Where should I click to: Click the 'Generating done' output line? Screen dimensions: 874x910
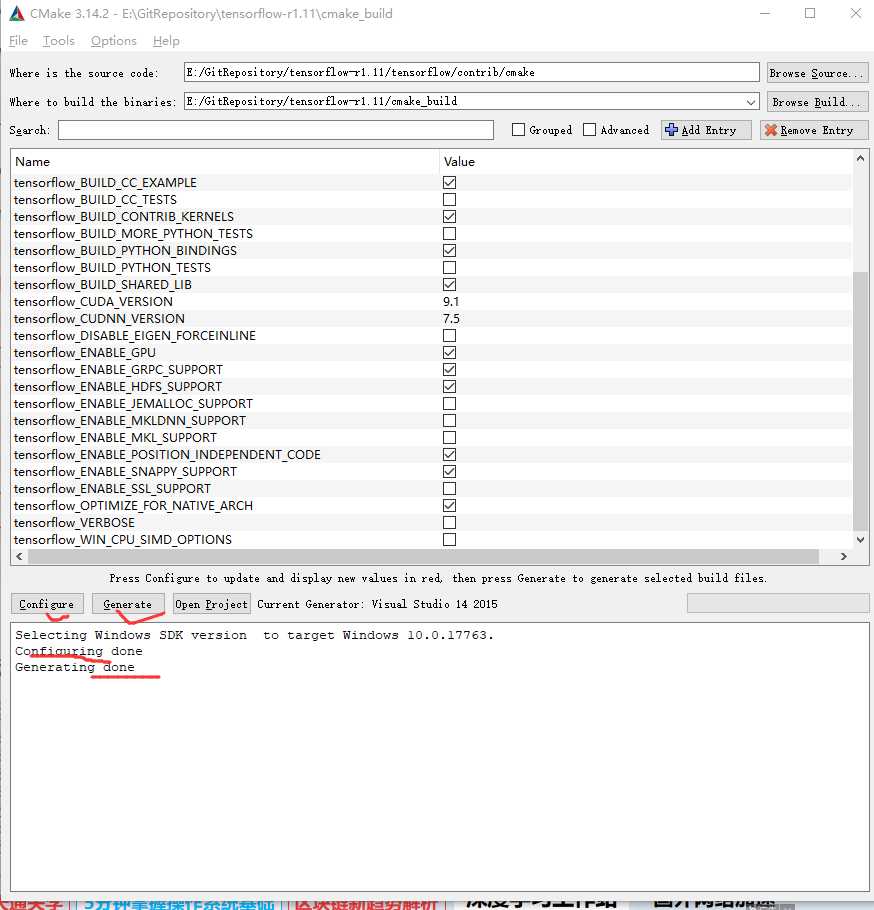pyautogui.click(x=75, y=667)
